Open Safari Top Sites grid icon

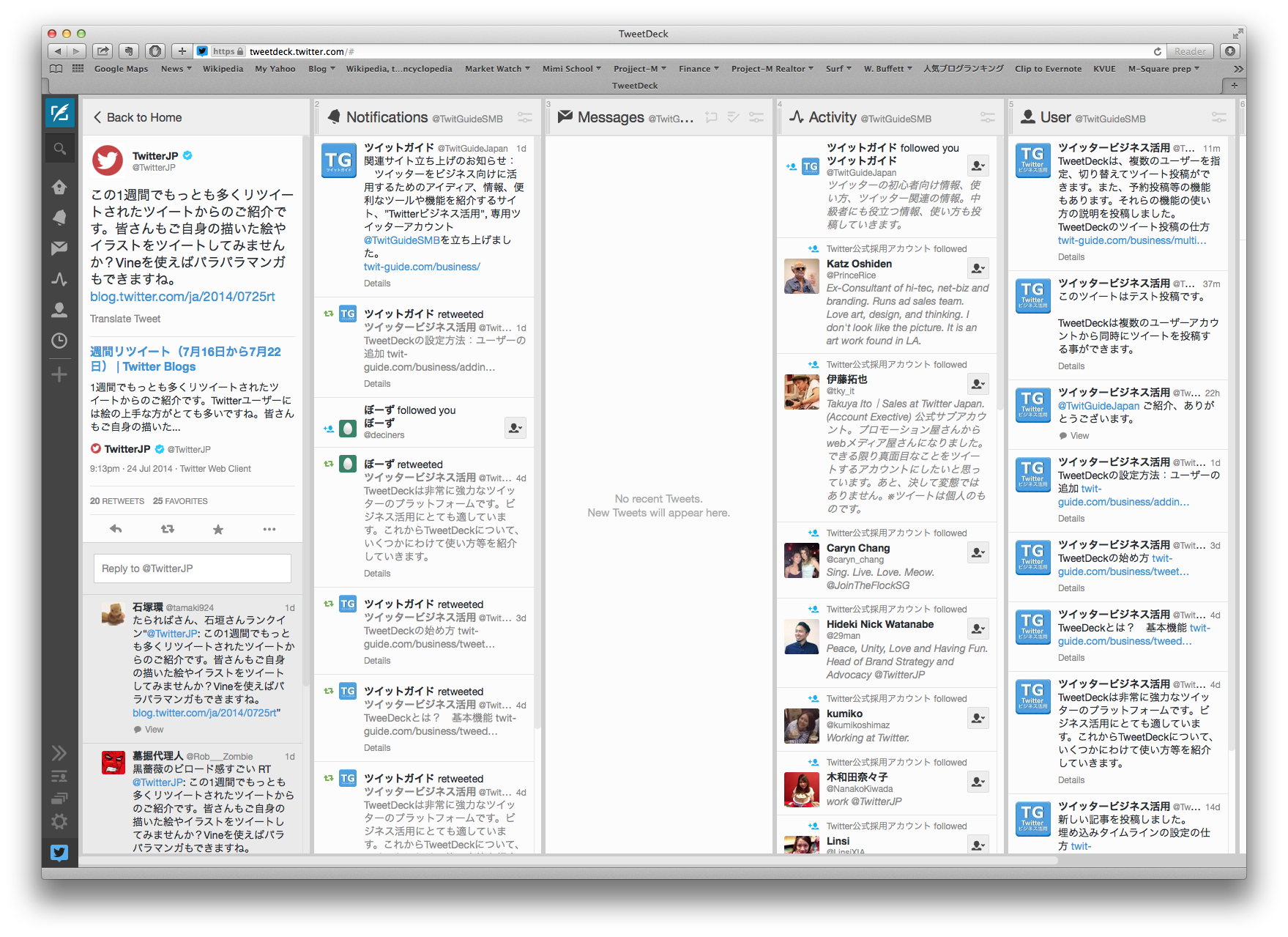point(78,69)
